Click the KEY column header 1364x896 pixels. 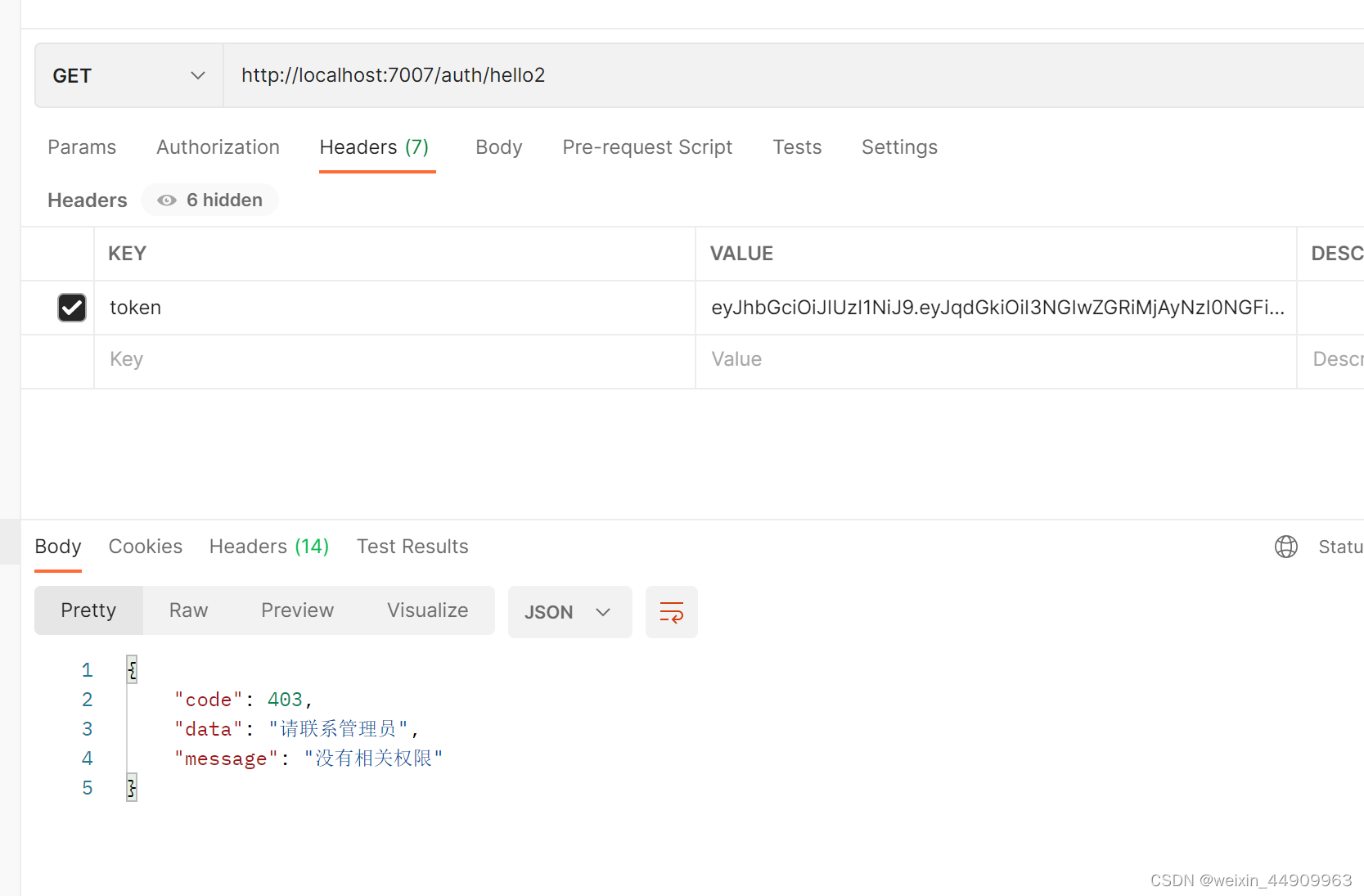click(128, 254)
